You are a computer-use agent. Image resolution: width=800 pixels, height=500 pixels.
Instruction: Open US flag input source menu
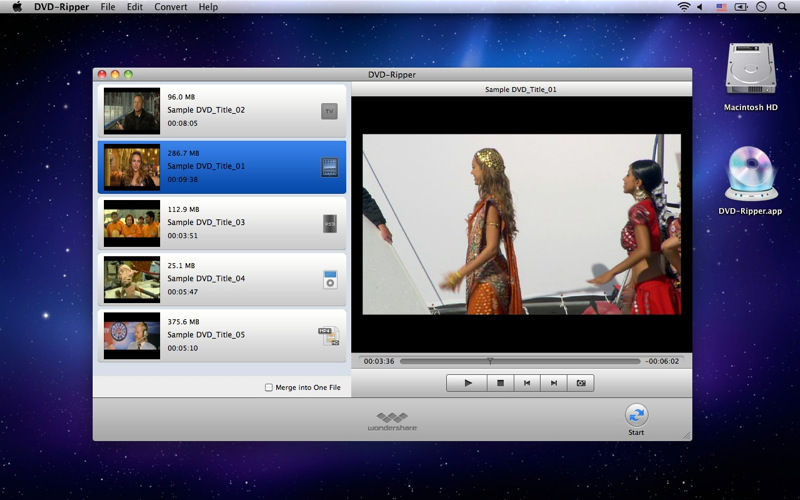pos(721,7)
